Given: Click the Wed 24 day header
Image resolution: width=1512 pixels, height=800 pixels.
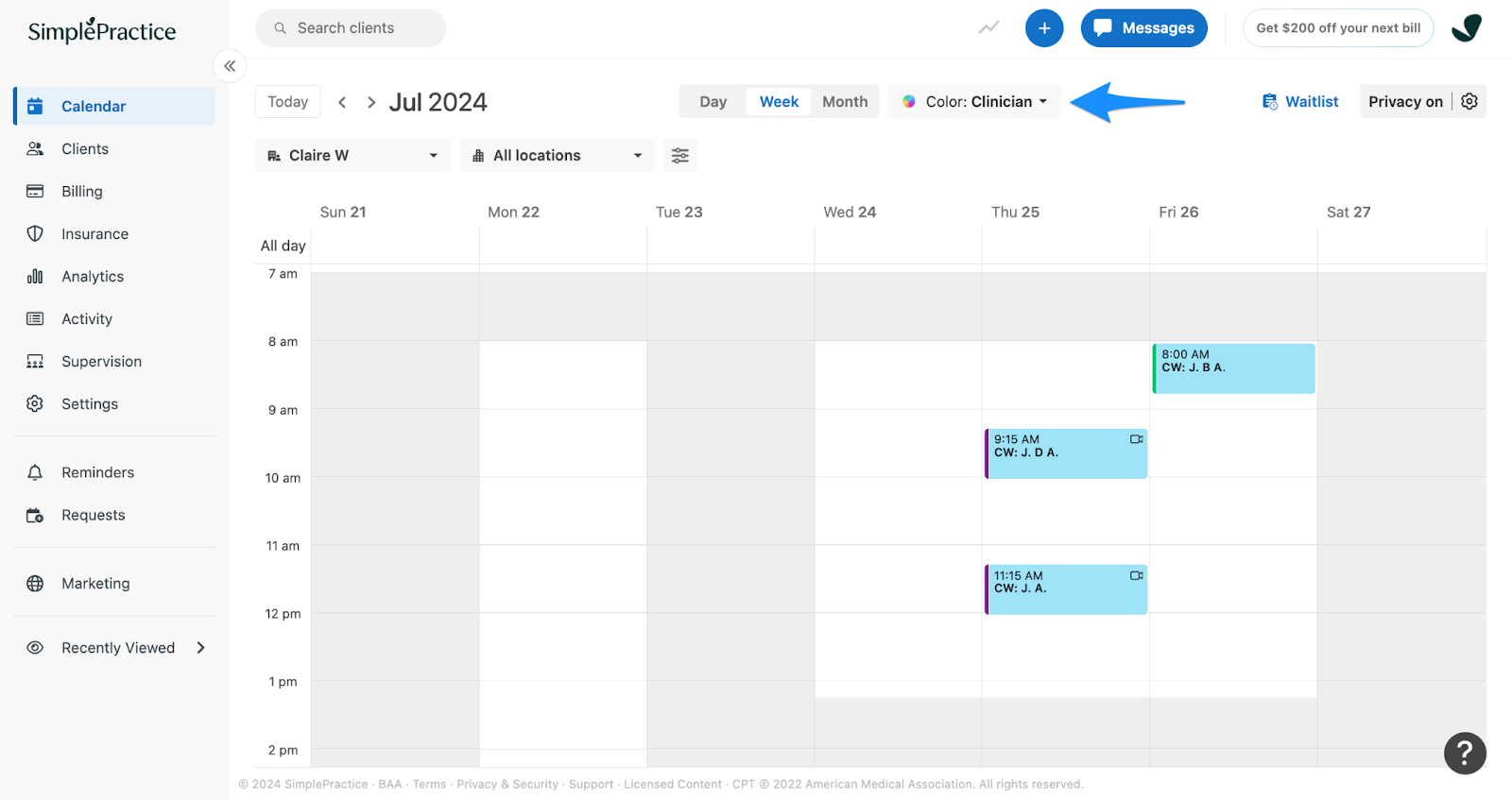Looking at the screenshot, I should (850, 213).
